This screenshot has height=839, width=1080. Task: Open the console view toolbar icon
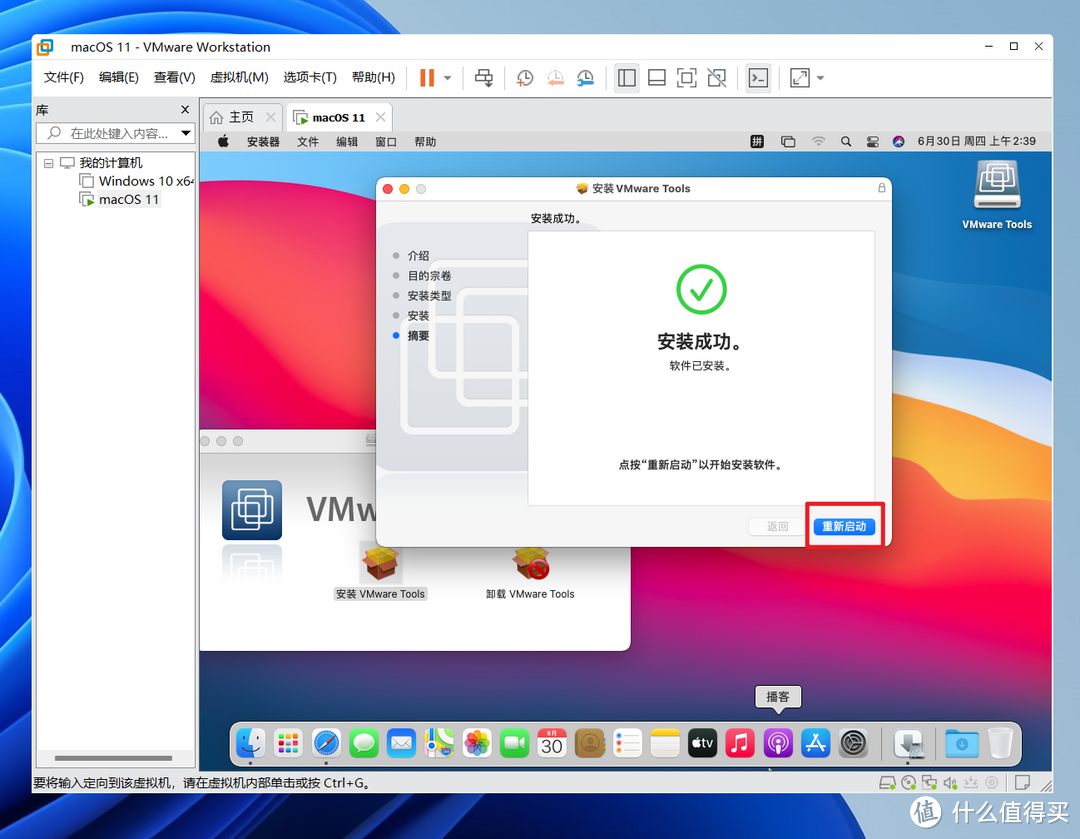click(x=758, y=78)
